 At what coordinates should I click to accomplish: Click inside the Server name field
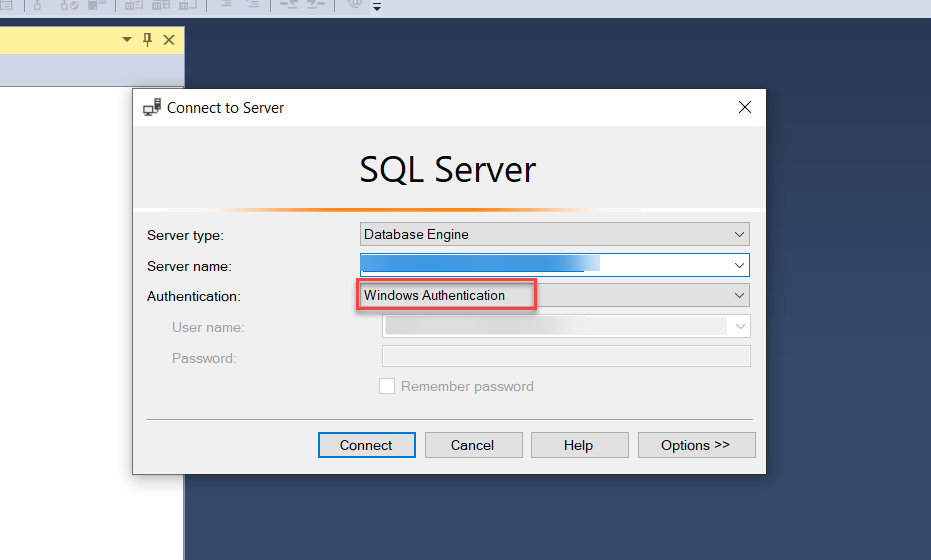[540, 265]
